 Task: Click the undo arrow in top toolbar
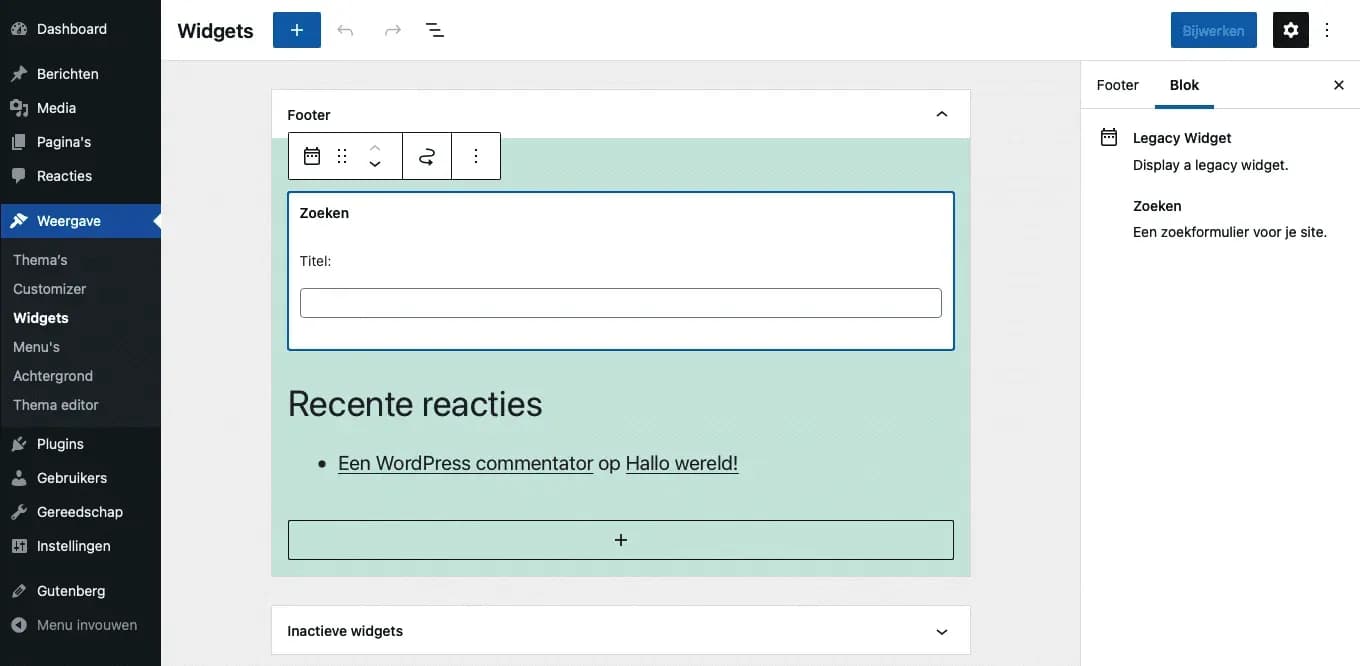click(x=345, y=30)
